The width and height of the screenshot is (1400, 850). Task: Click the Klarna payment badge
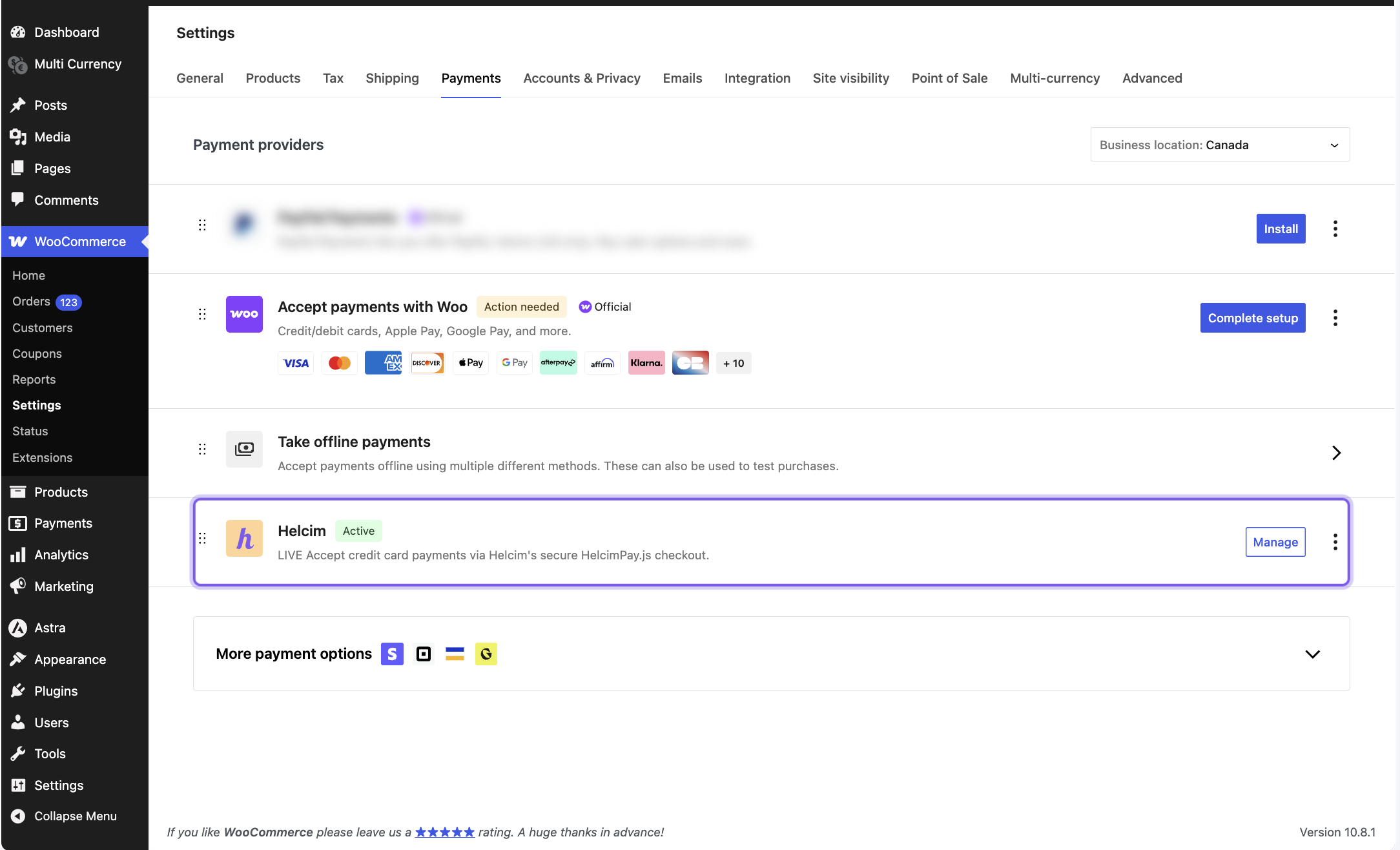[646, 363]
